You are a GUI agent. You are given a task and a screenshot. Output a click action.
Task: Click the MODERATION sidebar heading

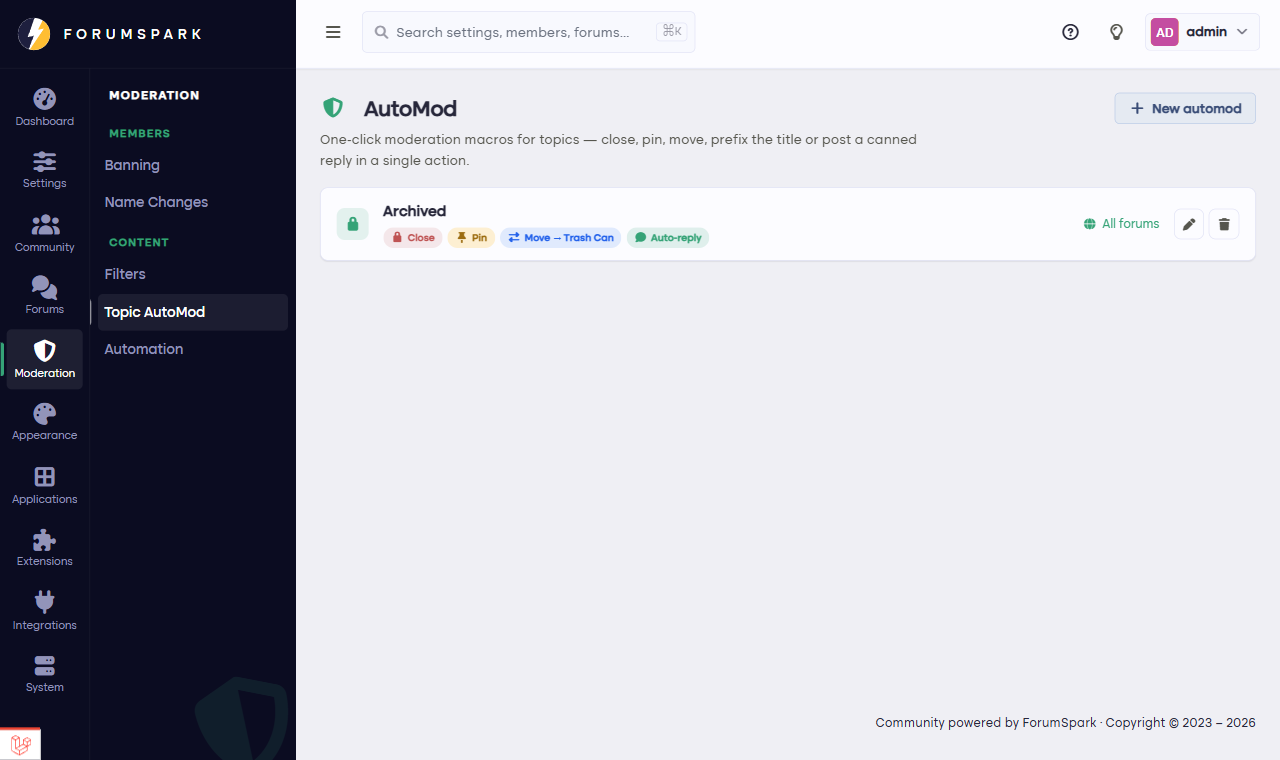154,95
